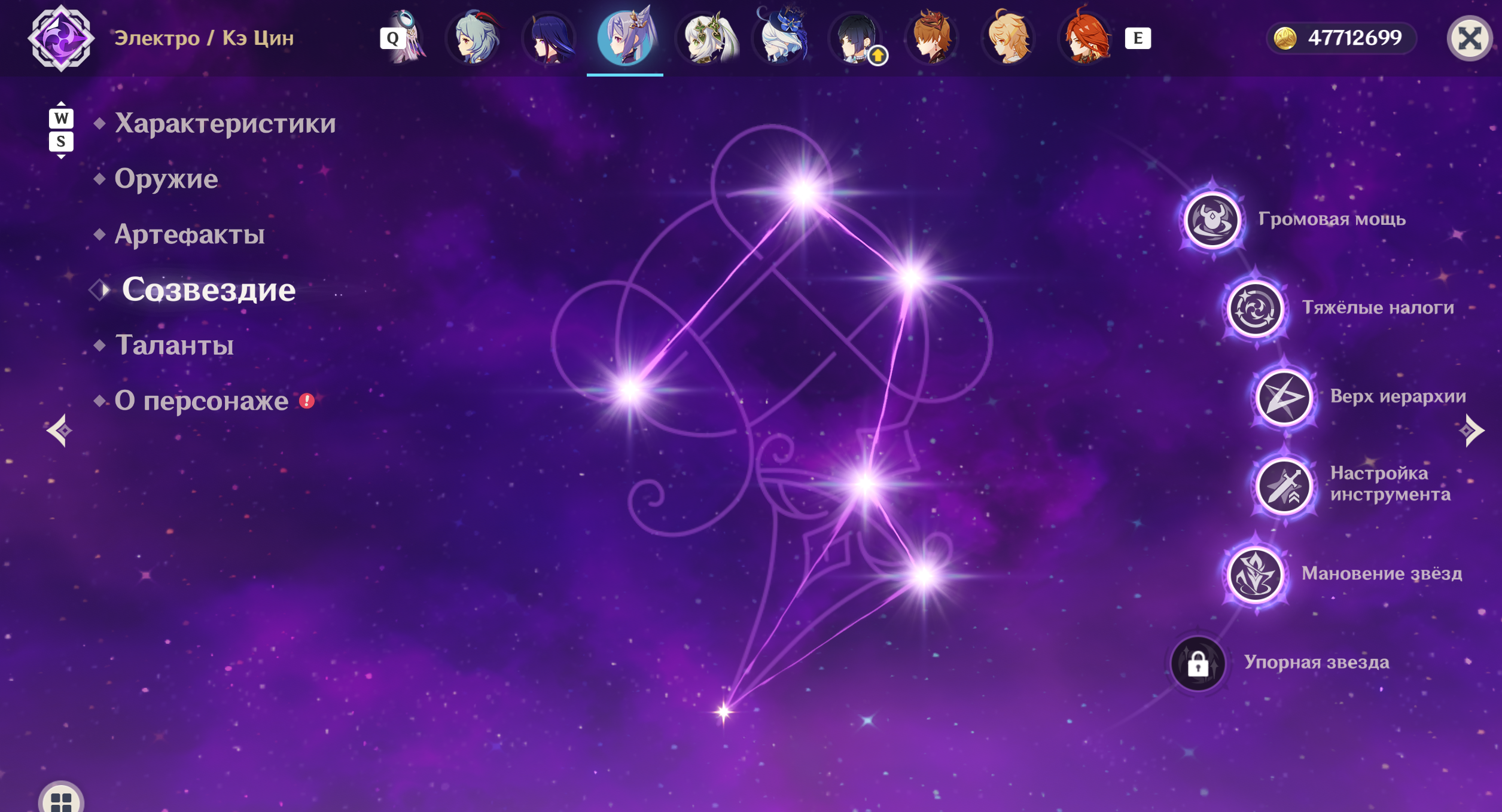Image resolution: width=1502 pixels, height=812 pixels.
Task: Switch to the blonde-haired character portrait
Action: pos(1009,37)
